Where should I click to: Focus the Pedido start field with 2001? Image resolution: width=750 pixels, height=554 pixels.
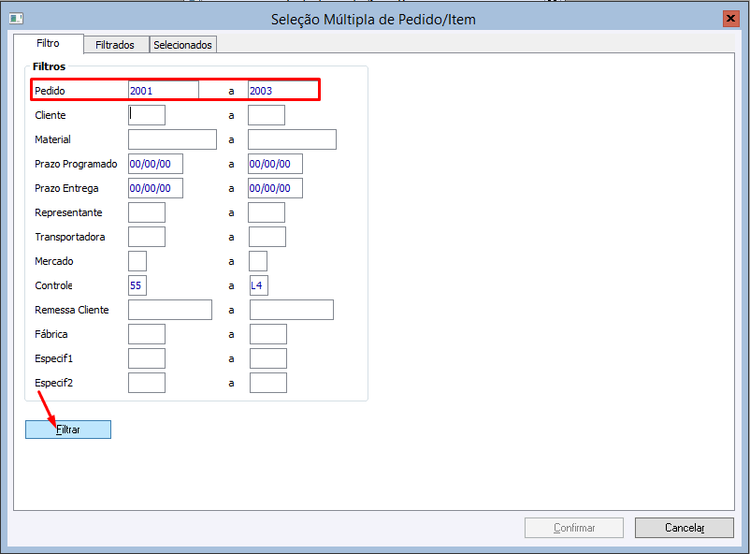[x=163, y=90]
